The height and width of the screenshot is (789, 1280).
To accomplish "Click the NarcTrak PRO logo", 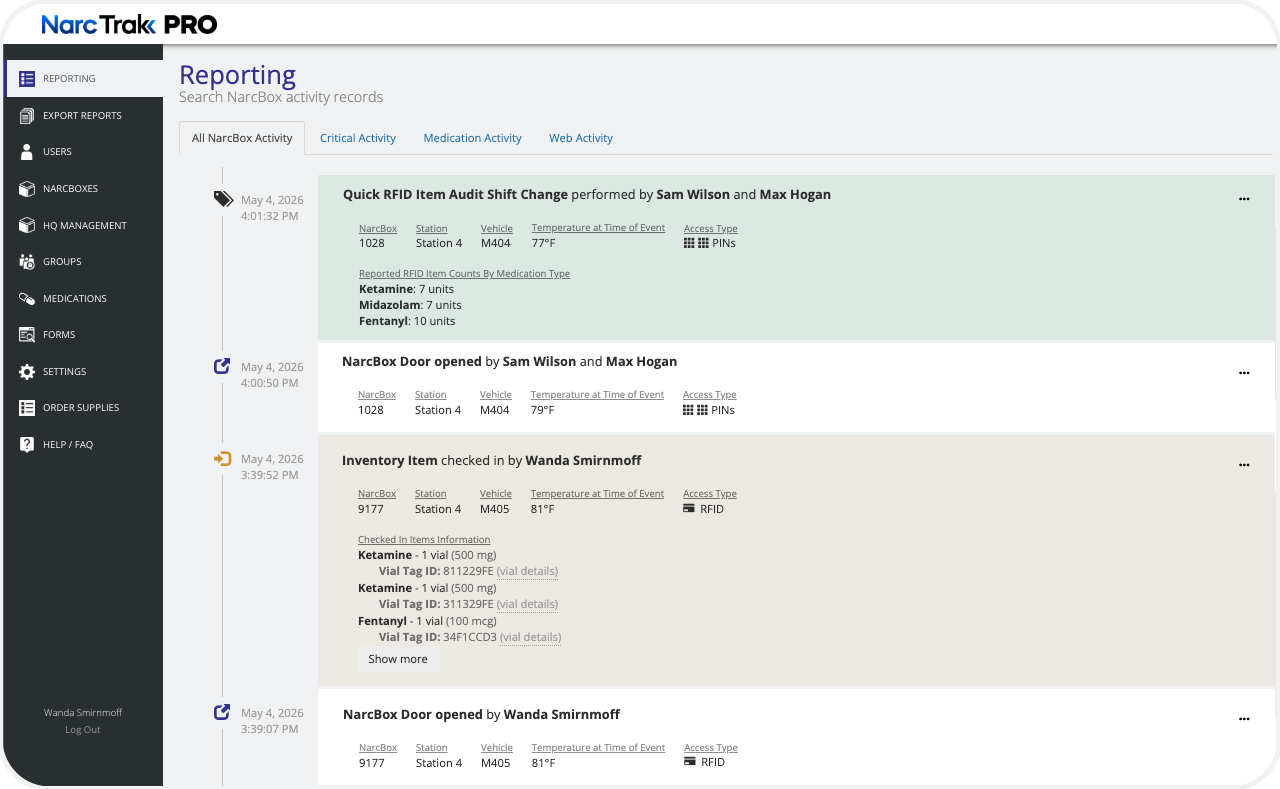I will tap(129, 25).
